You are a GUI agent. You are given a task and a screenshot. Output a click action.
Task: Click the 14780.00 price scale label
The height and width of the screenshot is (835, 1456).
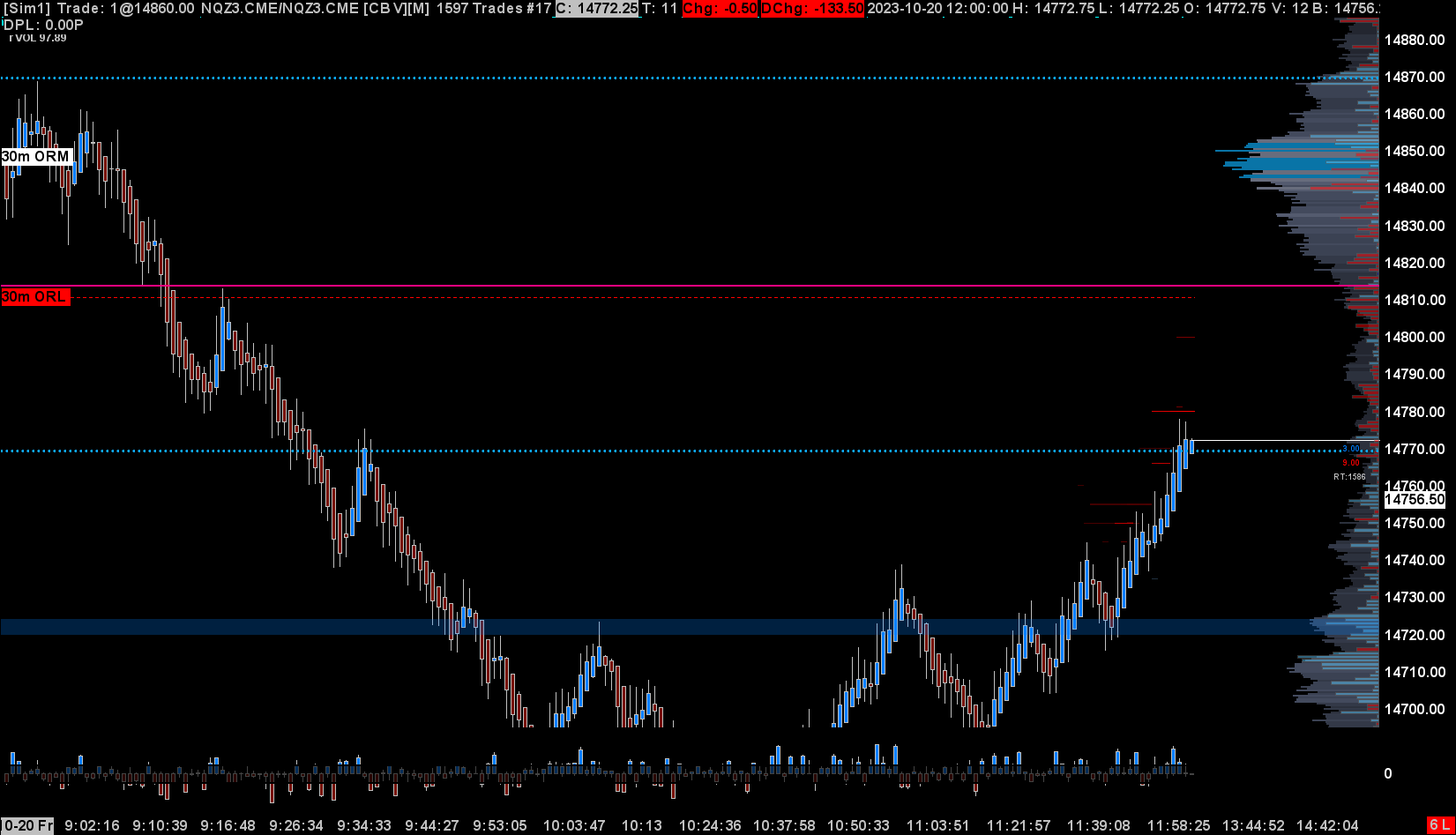[1415, 412]
